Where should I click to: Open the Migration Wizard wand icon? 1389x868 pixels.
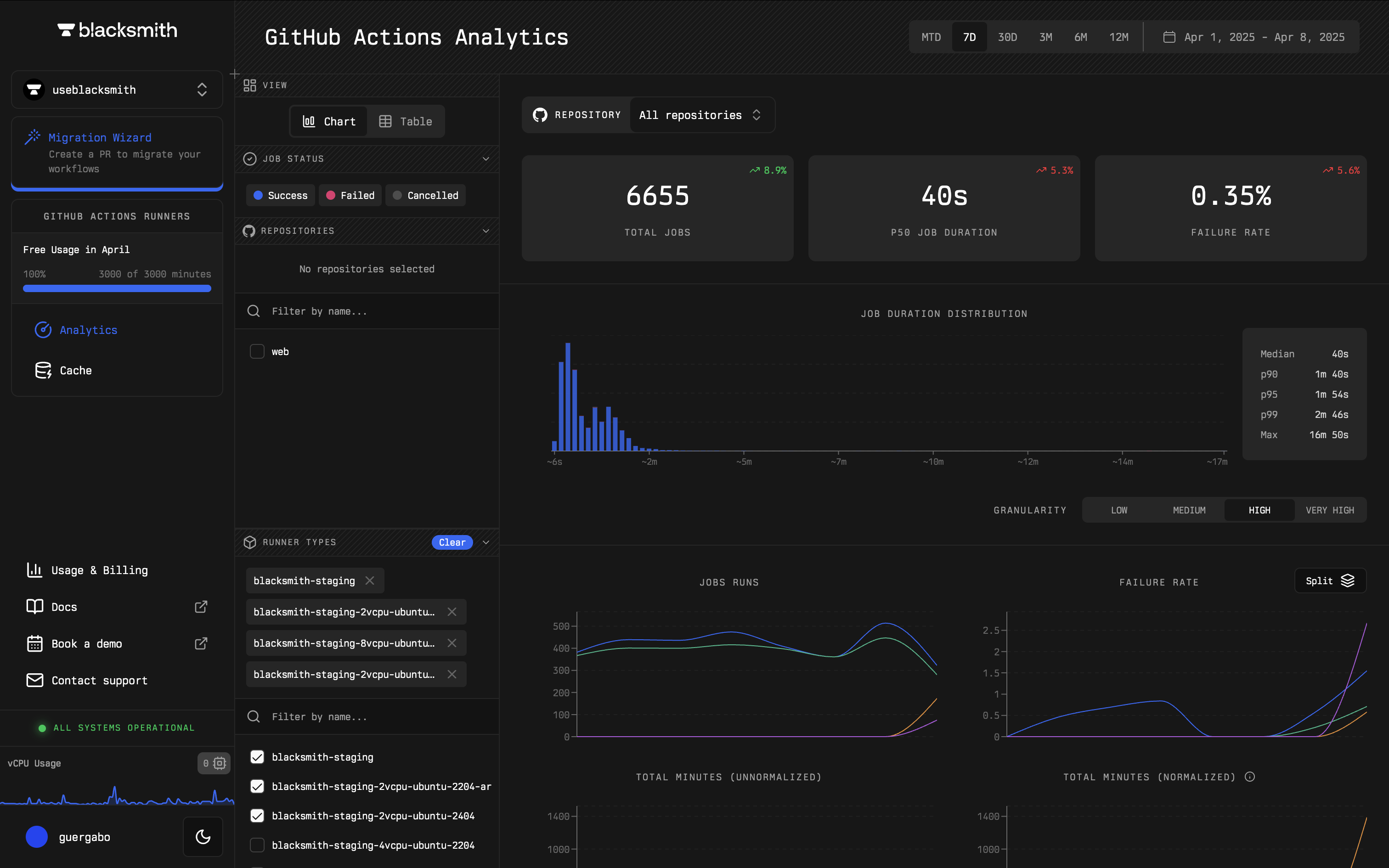pyautogui.click(x=33, y=137)
